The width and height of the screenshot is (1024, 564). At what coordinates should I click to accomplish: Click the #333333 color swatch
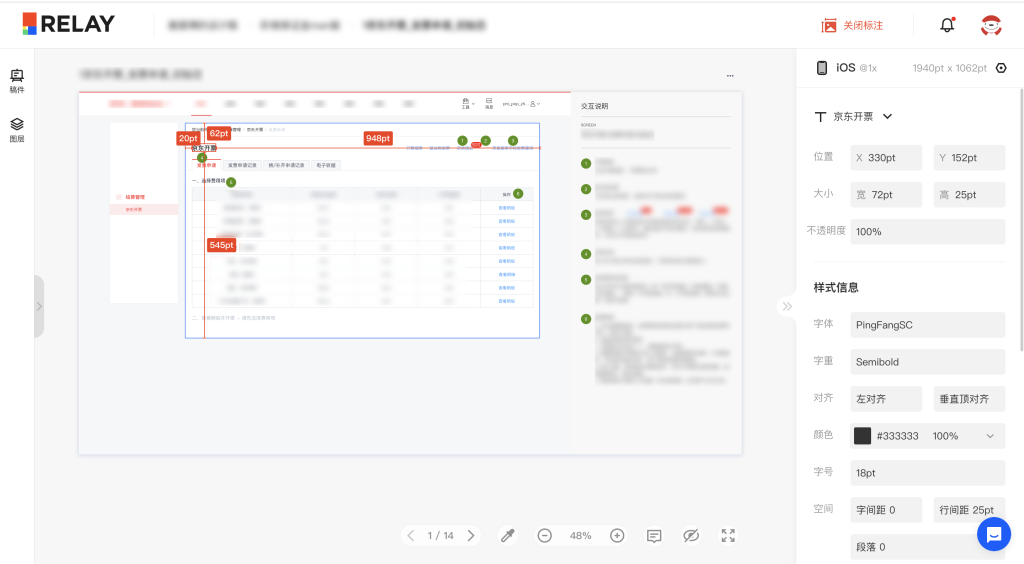click(862, 435)
